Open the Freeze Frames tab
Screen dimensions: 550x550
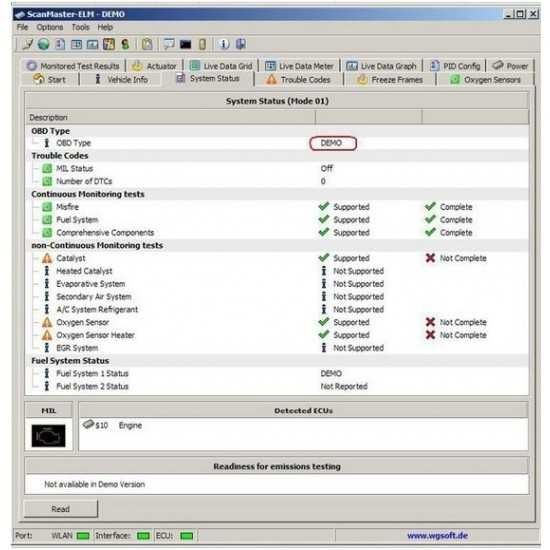pyautogui.click(x=390, y=80)
